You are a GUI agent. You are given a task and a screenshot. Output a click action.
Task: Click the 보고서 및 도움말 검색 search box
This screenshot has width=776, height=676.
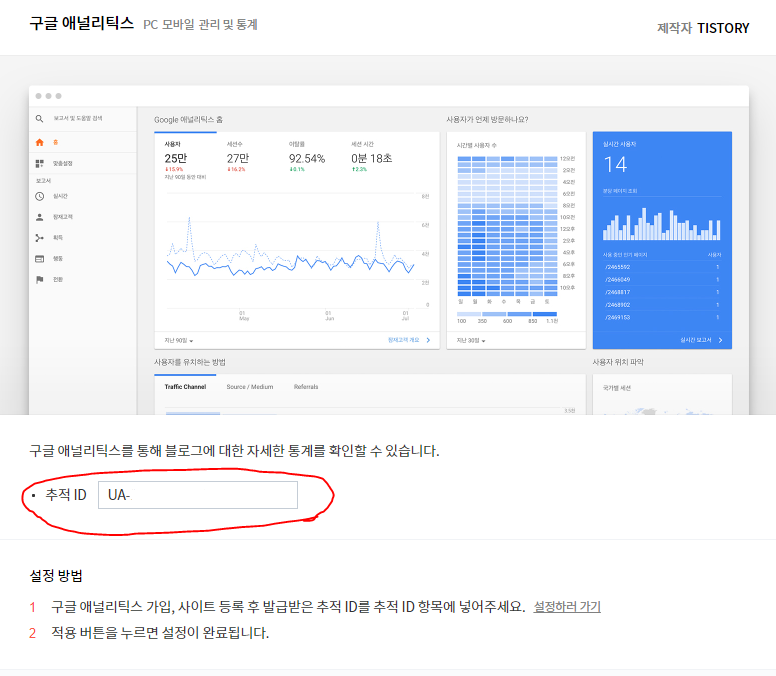coord(78,118)
